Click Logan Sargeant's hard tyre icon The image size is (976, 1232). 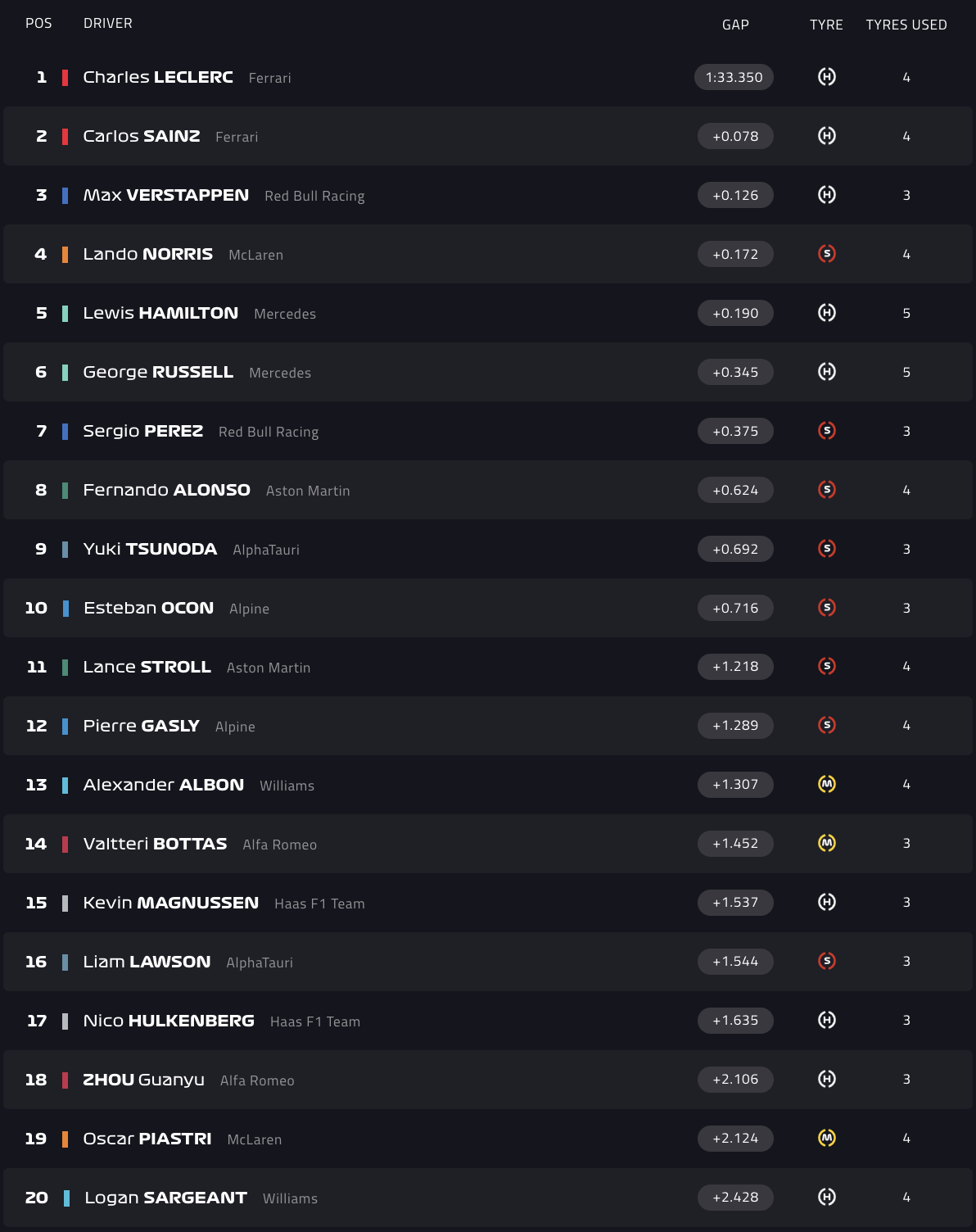point(827,1197)
